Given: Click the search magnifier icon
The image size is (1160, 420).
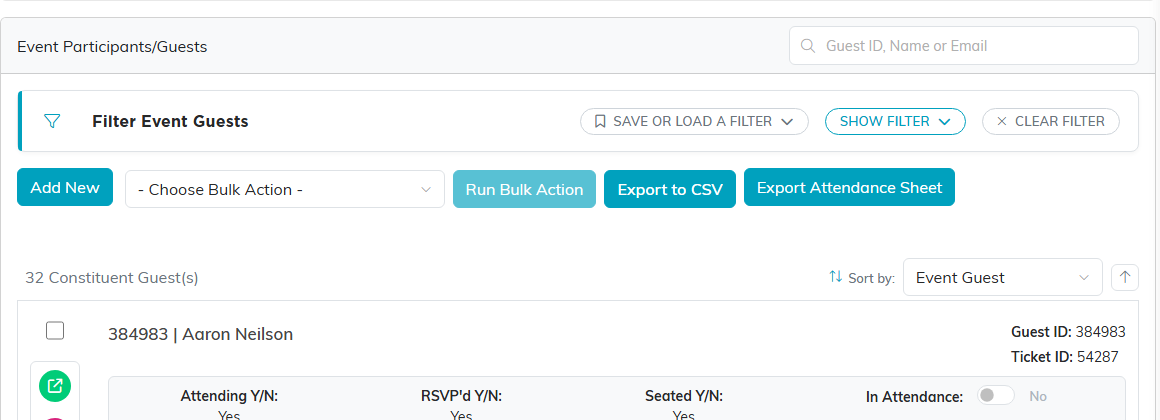Looking at the screenshot, I should 808,46.
